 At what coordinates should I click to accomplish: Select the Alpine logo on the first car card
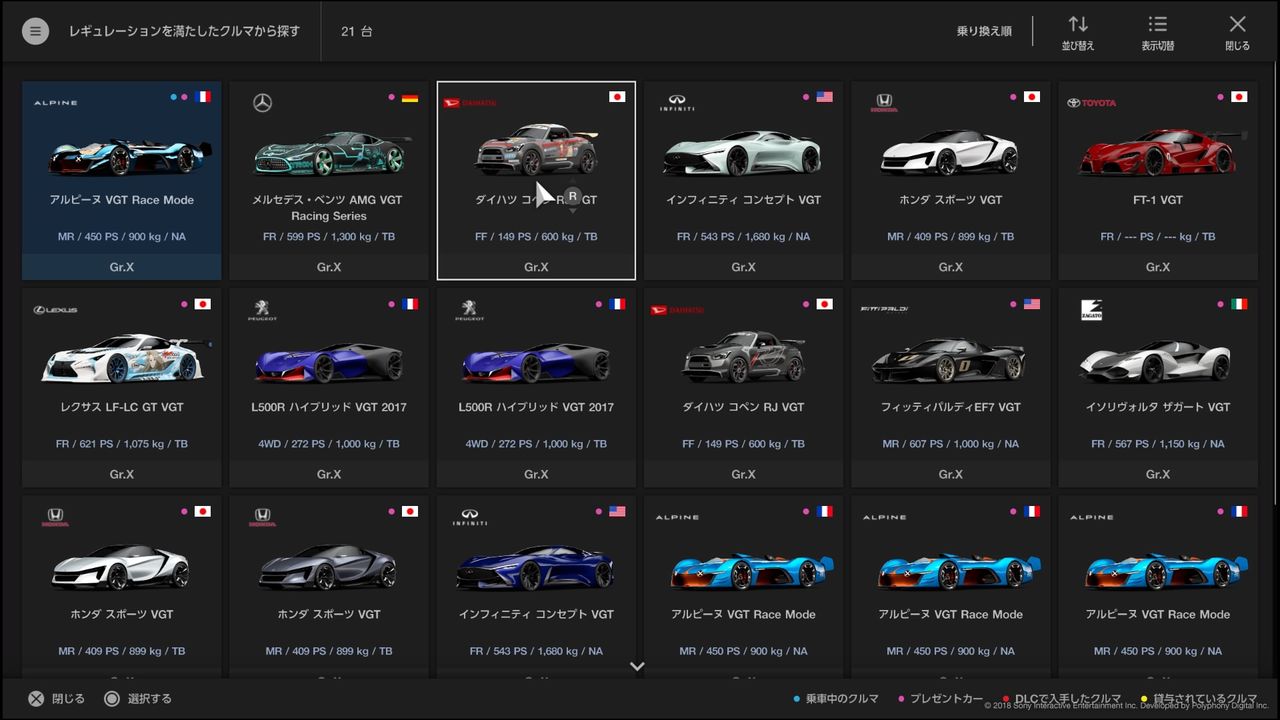56,102
